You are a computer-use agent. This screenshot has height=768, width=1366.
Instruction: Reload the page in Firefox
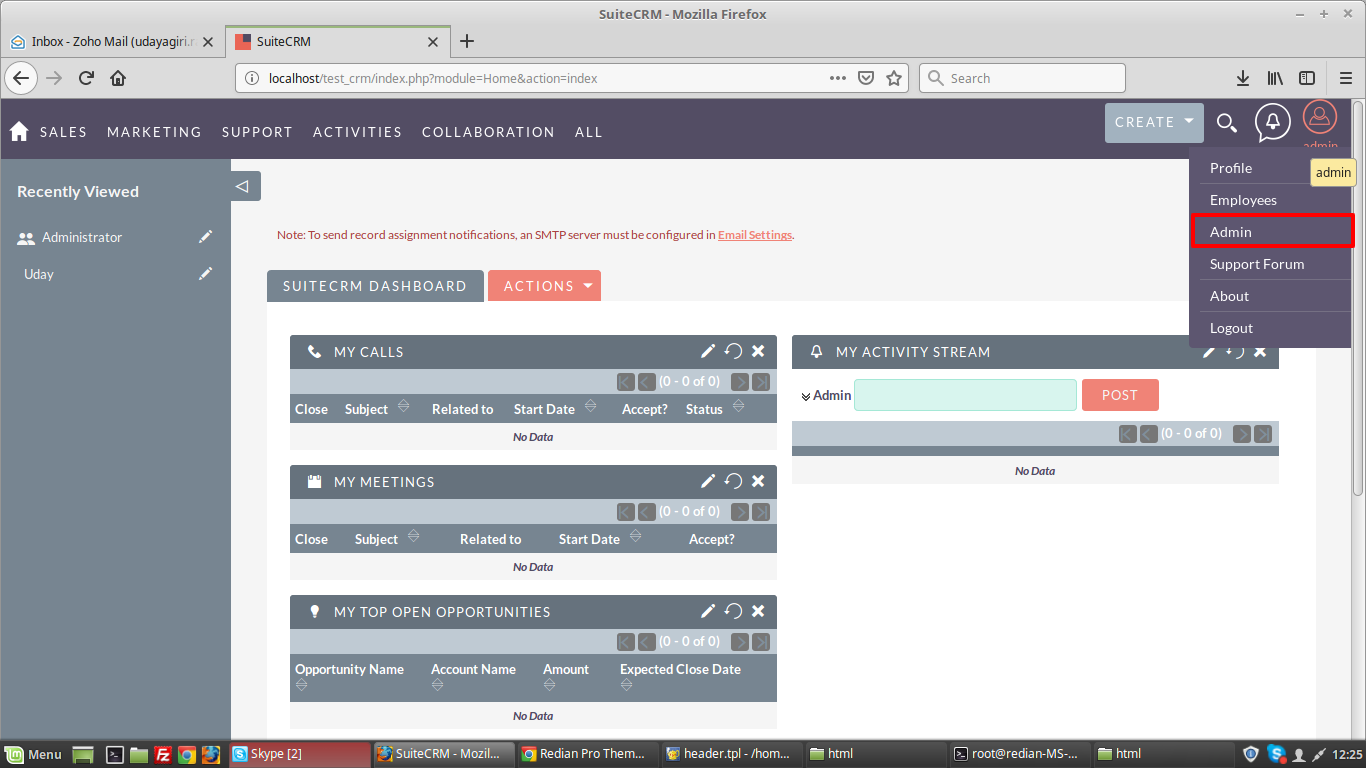tap(86, 78)
